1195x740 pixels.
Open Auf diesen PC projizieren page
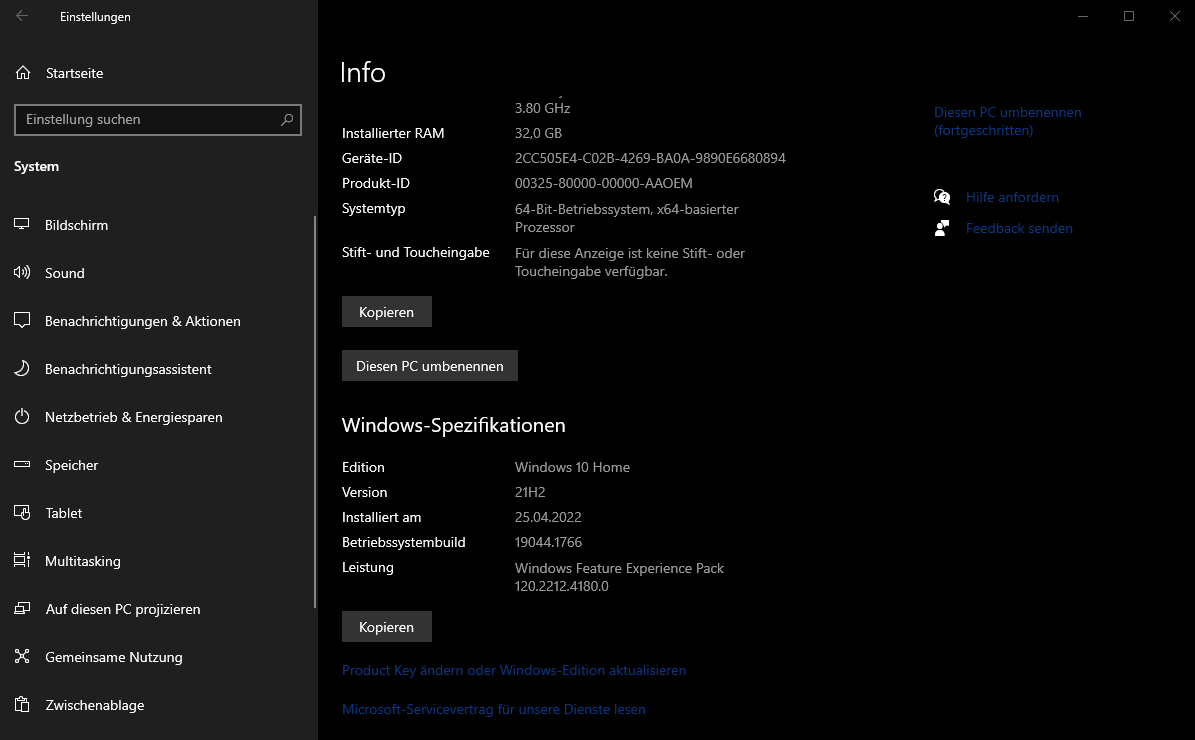(x=122, y=609)
